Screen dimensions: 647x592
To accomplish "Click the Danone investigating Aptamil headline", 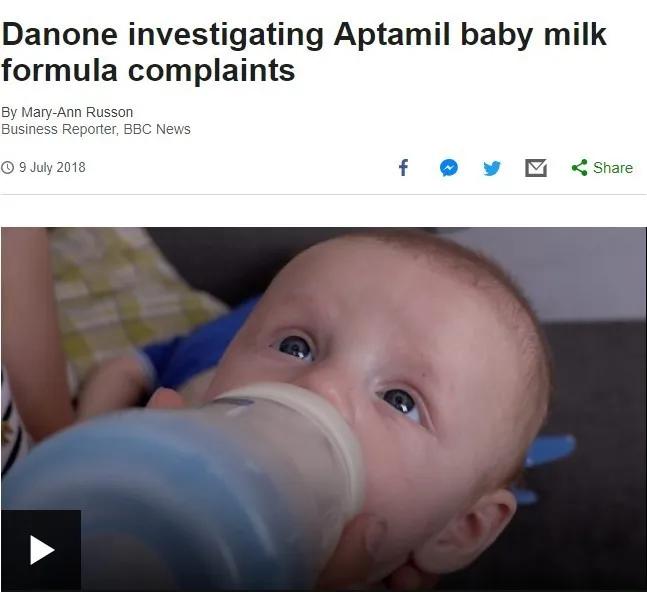I will [304, 52].
